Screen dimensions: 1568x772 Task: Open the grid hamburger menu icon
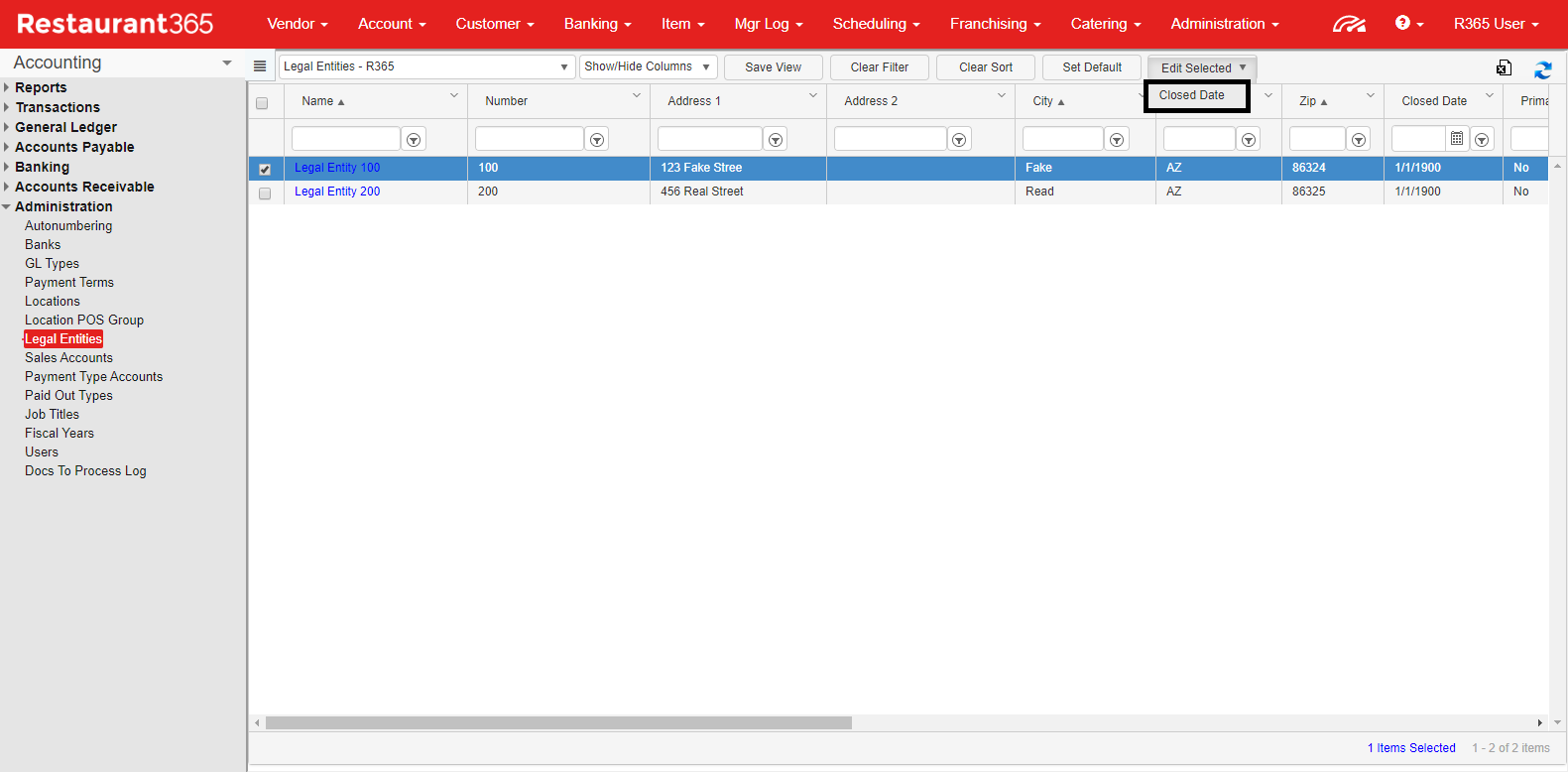click(x=260, y=66)
